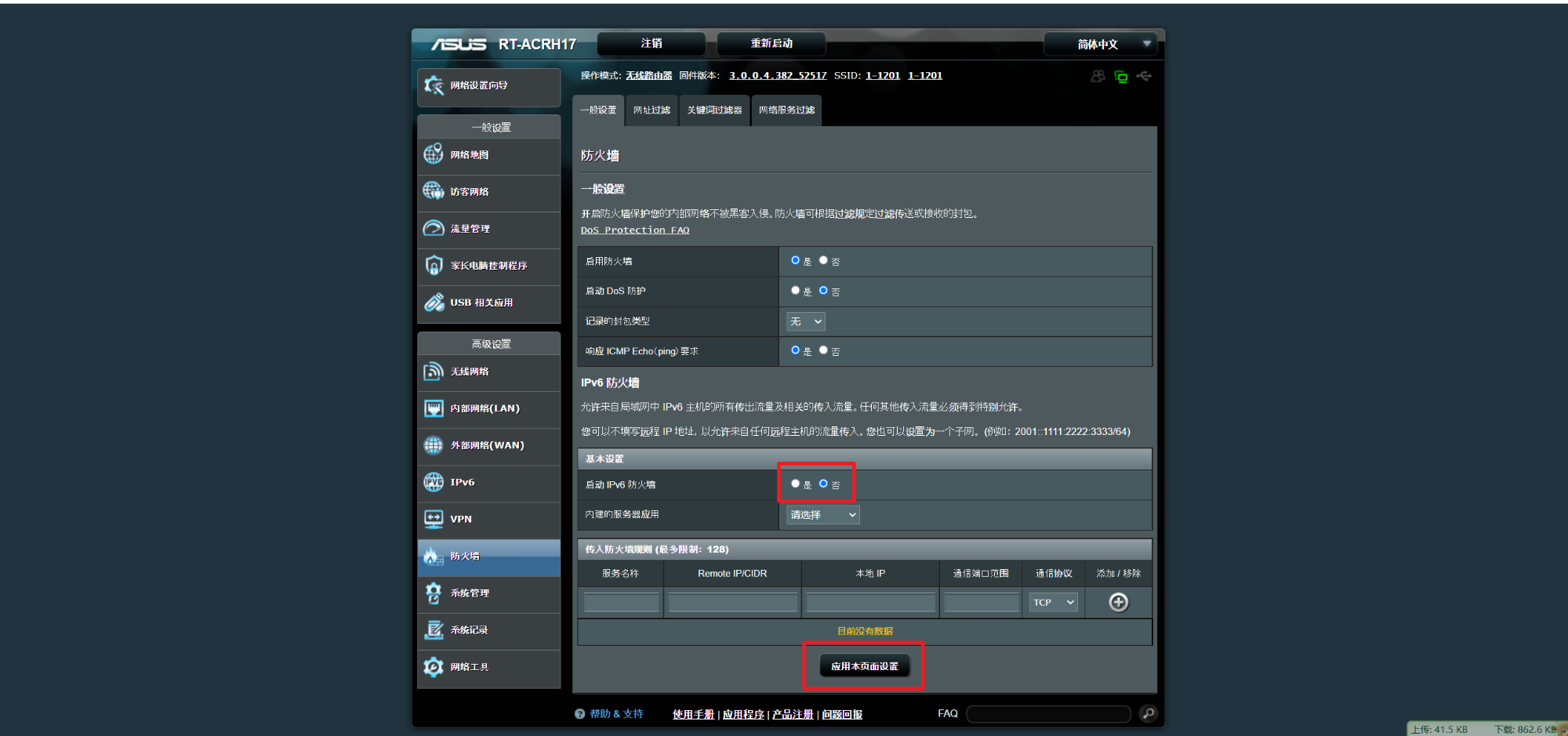The image size is (1568, 736).
Task: Open the 使用手册 manual link
Action: pos(693,714)
